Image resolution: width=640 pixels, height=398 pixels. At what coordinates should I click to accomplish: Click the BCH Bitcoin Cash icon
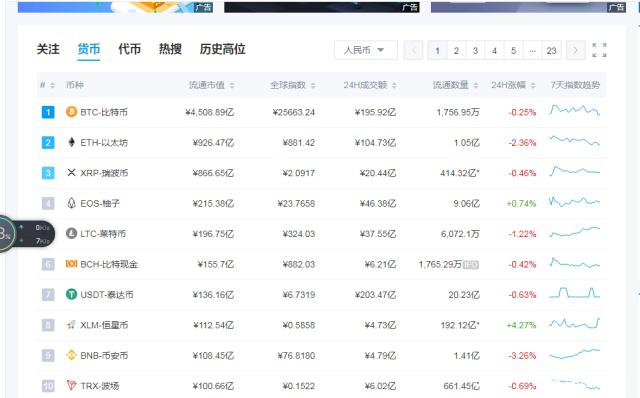[x=71, y=264]
